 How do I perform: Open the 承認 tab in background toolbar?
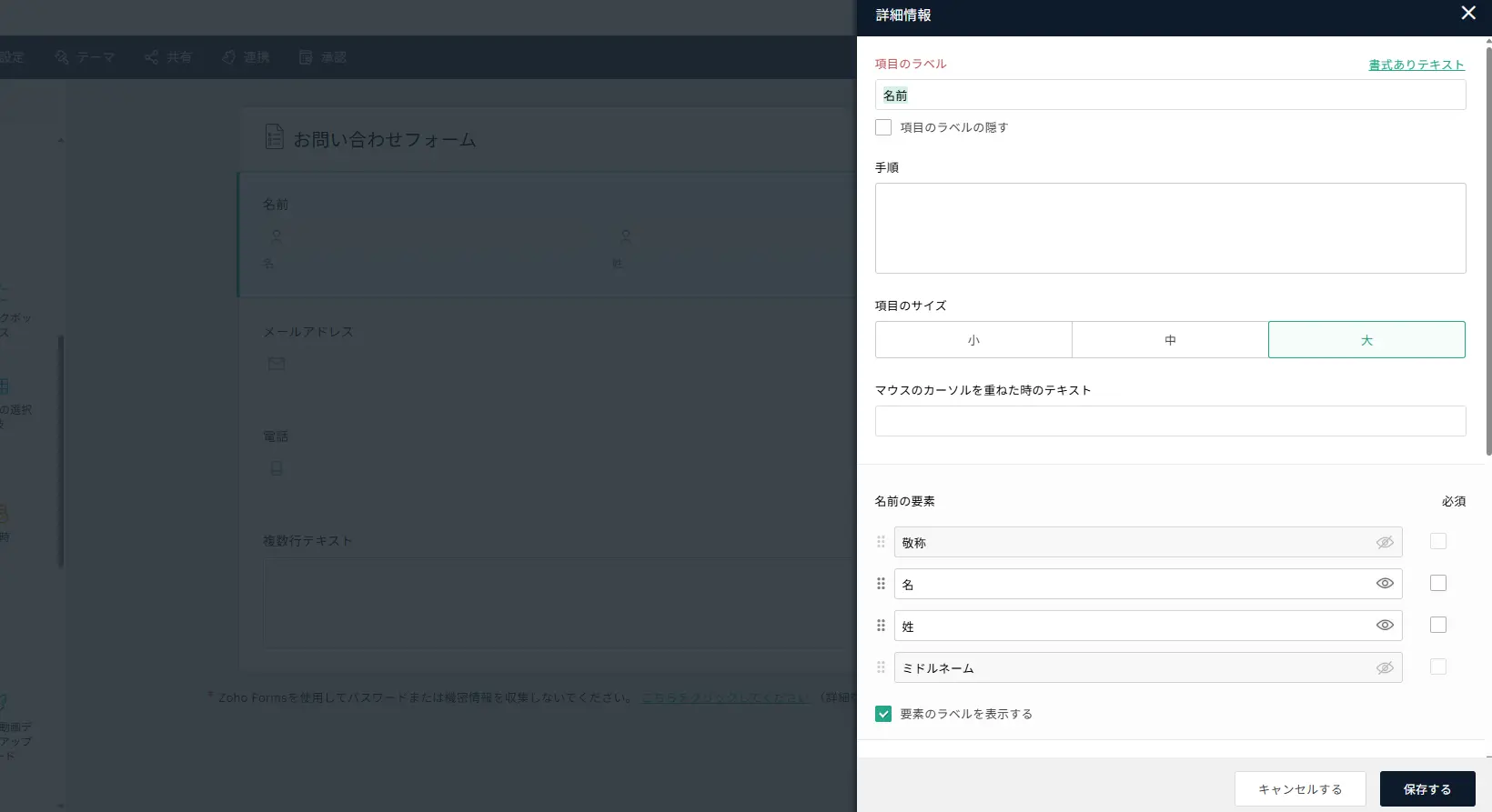point(323,57)
